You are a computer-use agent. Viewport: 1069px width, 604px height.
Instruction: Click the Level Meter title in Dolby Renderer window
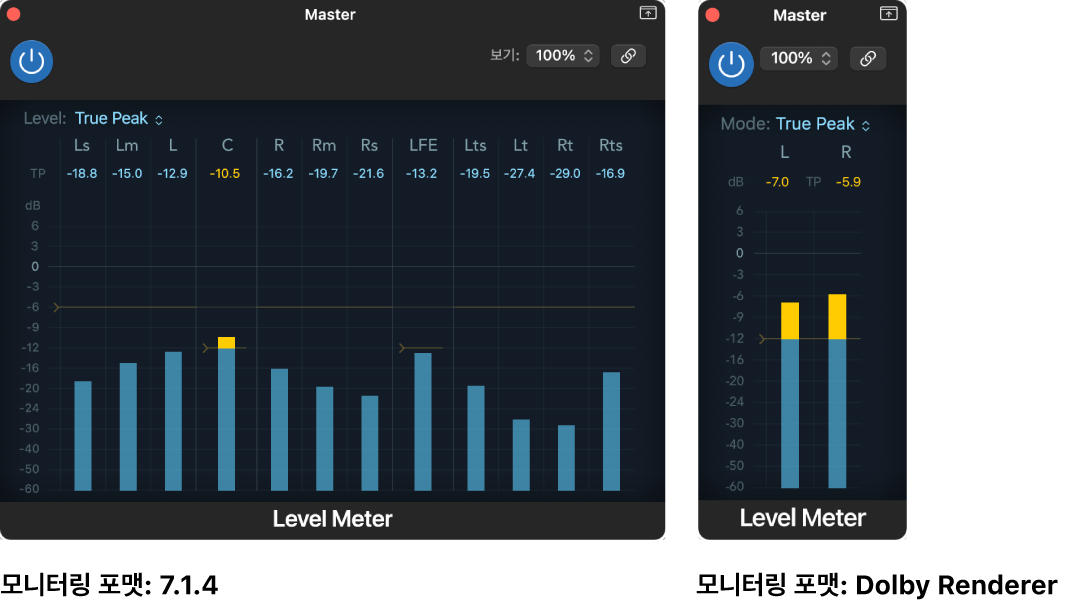802,518
